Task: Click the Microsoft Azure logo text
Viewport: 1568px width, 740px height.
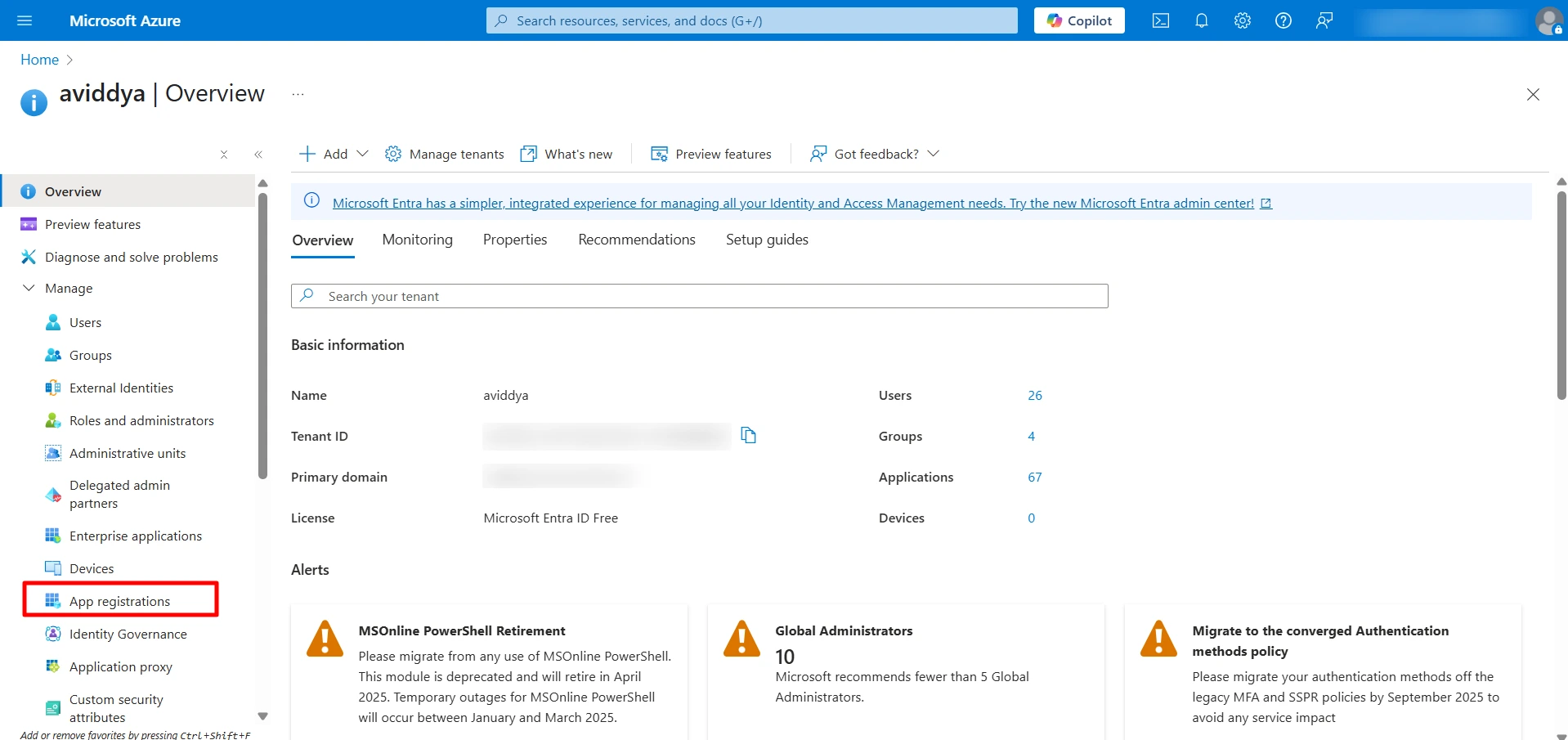Action: pos(125,20)
